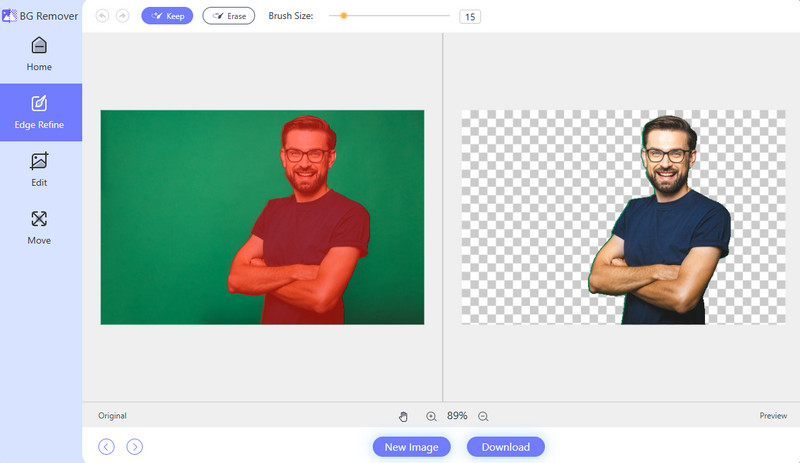Click the undo arrow icon

[x=102, y=17]
